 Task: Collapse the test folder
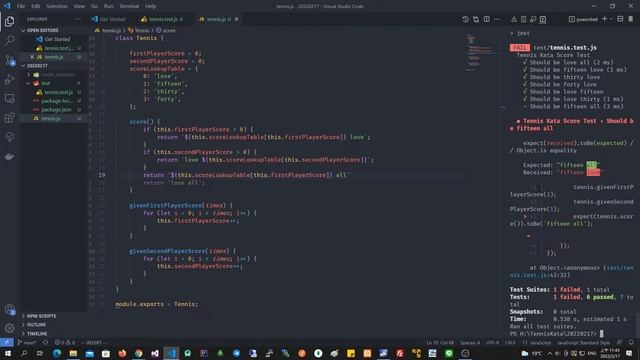[29, 83]
